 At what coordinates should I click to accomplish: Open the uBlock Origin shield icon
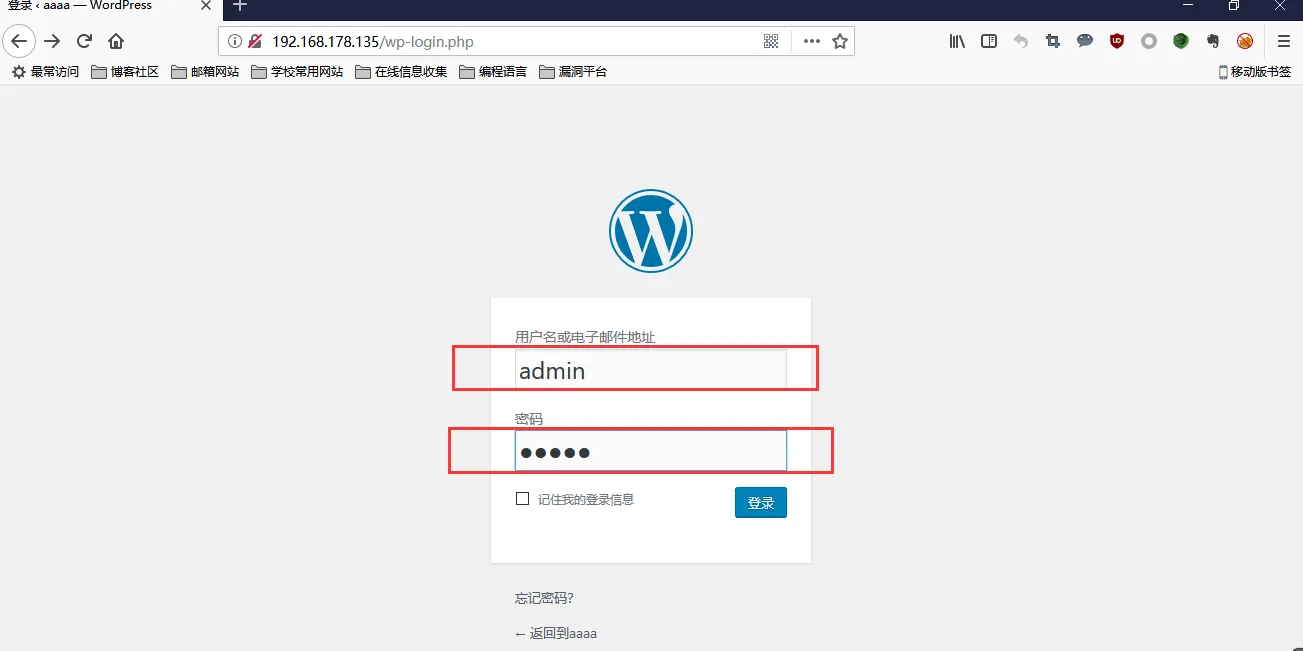coord(1117,41)
